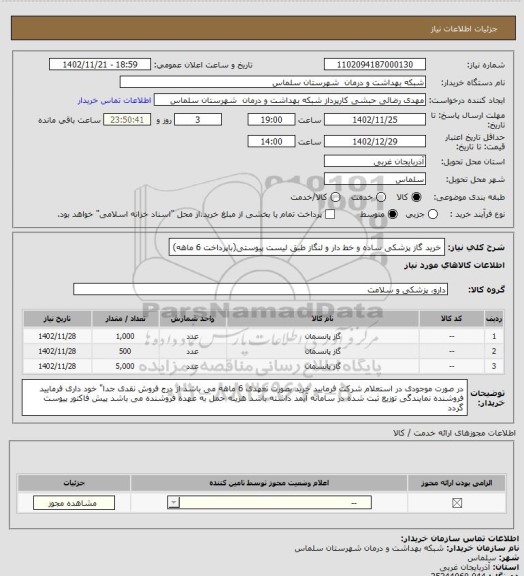Click the quantity 5,000 in row 3
Screen dimensions: 524x576
click(125, 366)
